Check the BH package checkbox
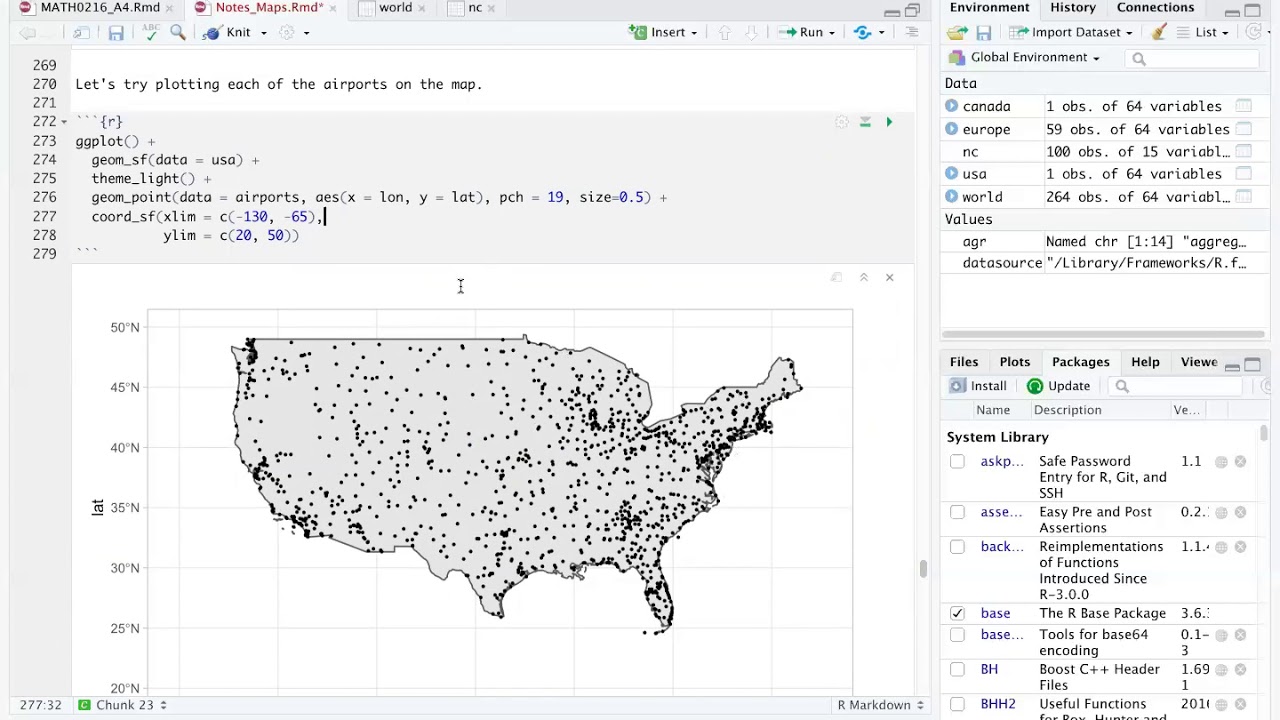 tap(957, 670)
